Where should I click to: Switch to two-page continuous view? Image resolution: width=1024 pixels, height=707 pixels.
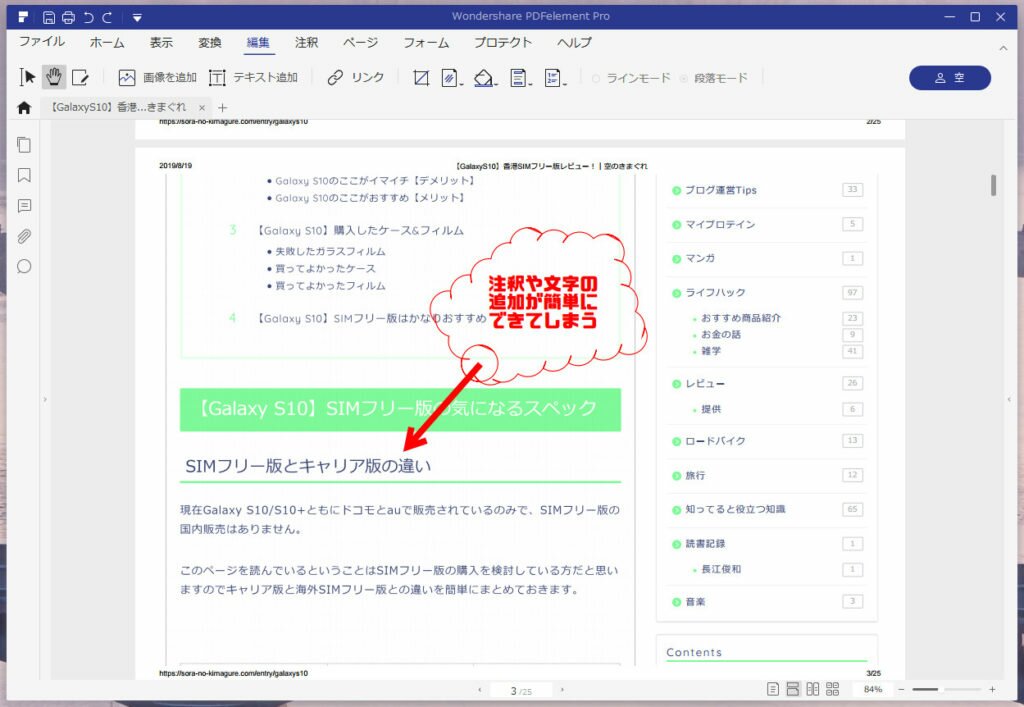point(833,689)
